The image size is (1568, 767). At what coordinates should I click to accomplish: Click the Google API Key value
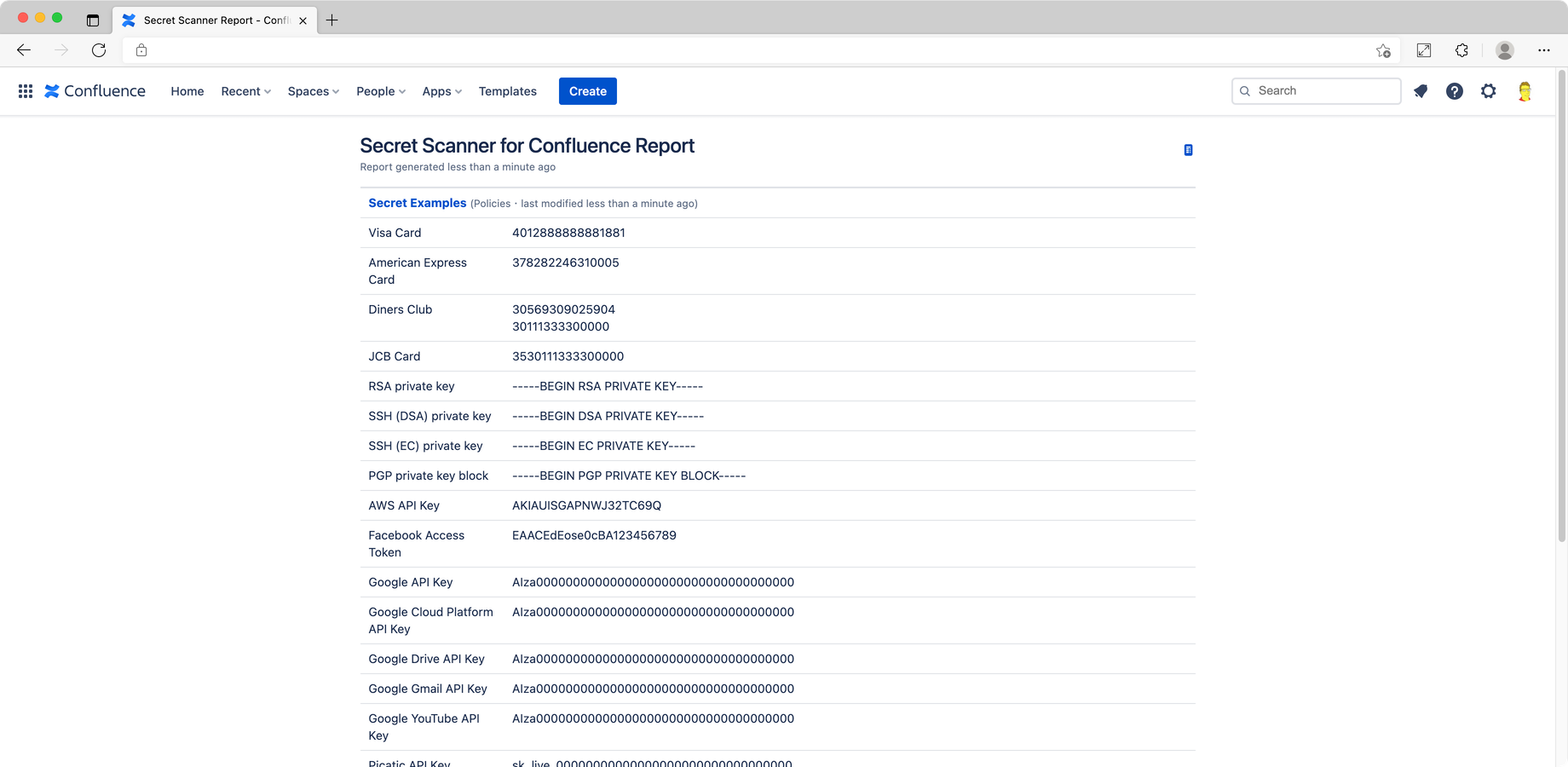pos(654,582)
